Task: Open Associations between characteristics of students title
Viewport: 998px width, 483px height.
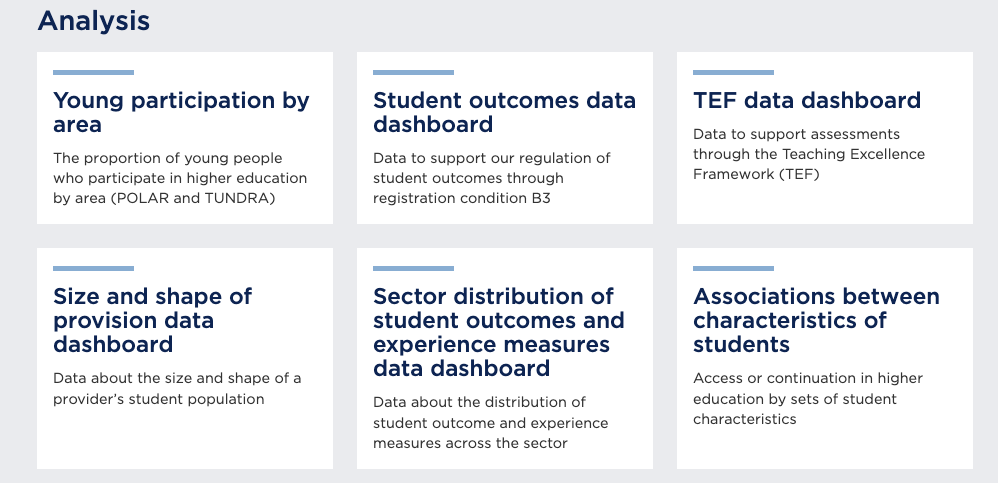Action: point(817,320)
